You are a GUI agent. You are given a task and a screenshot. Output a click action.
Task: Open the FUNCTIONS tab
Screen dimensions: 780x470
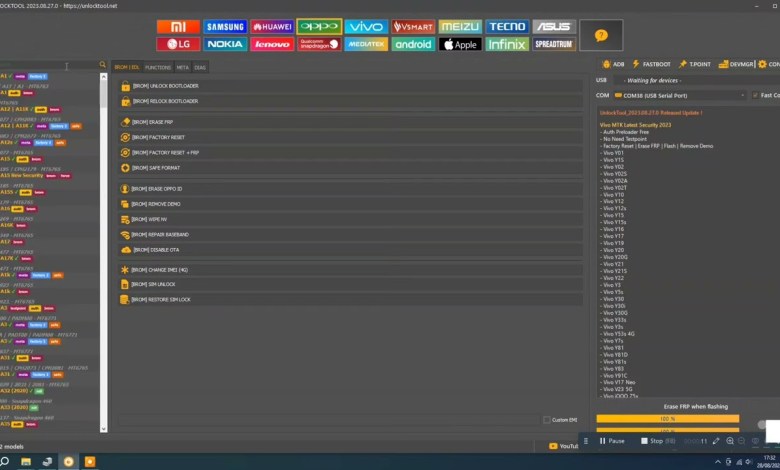[x=158, y=67]
